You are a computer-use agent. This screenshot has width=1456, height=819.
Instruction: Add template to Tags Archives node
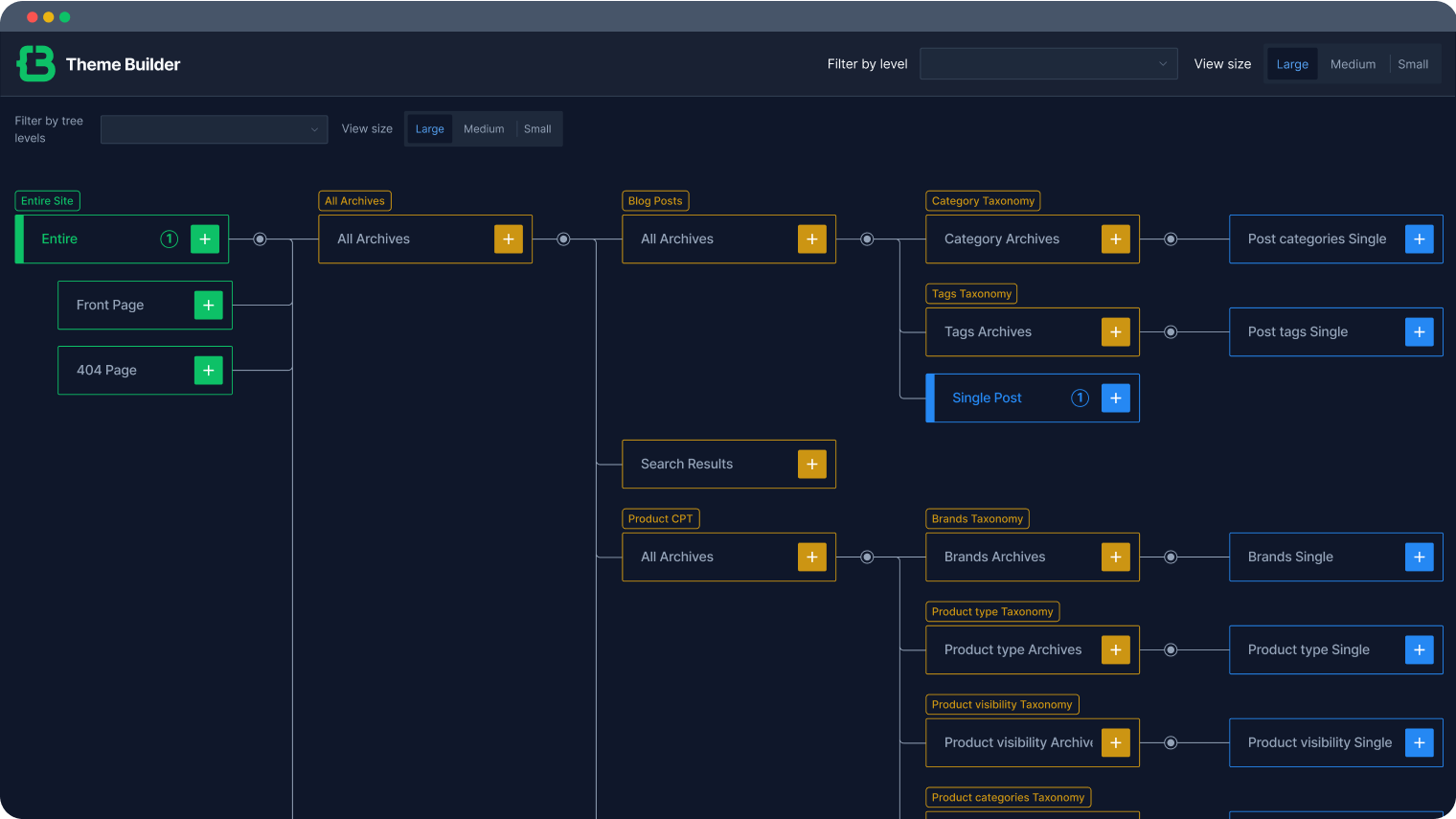click(1116, 332)
